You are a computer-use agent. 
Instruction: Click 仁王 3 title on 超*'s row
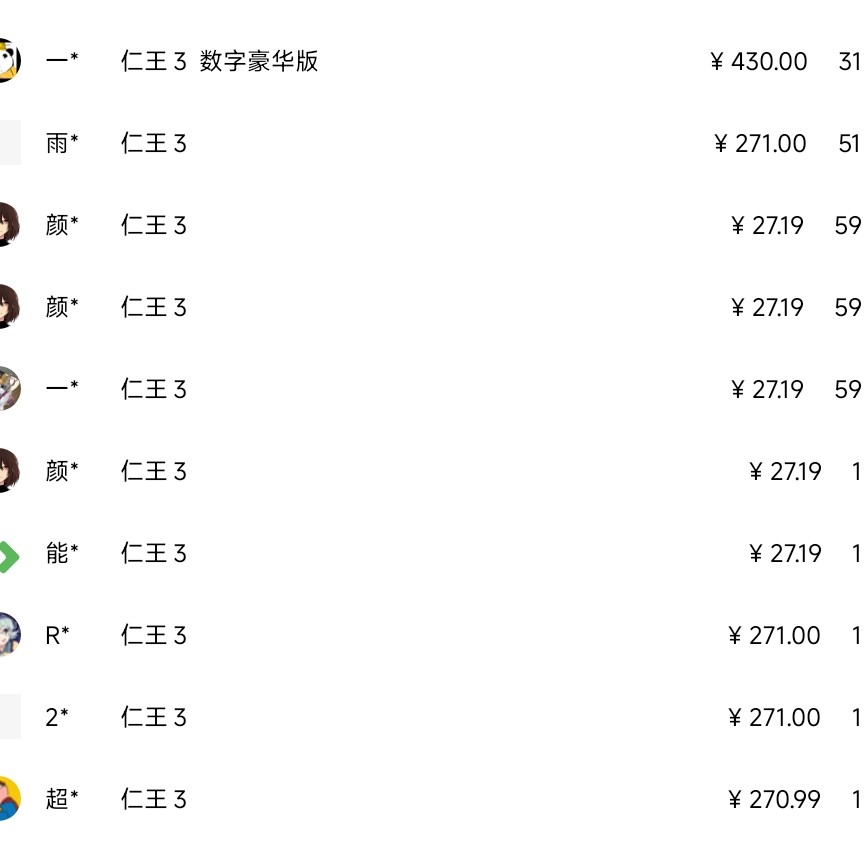(154, 800)
